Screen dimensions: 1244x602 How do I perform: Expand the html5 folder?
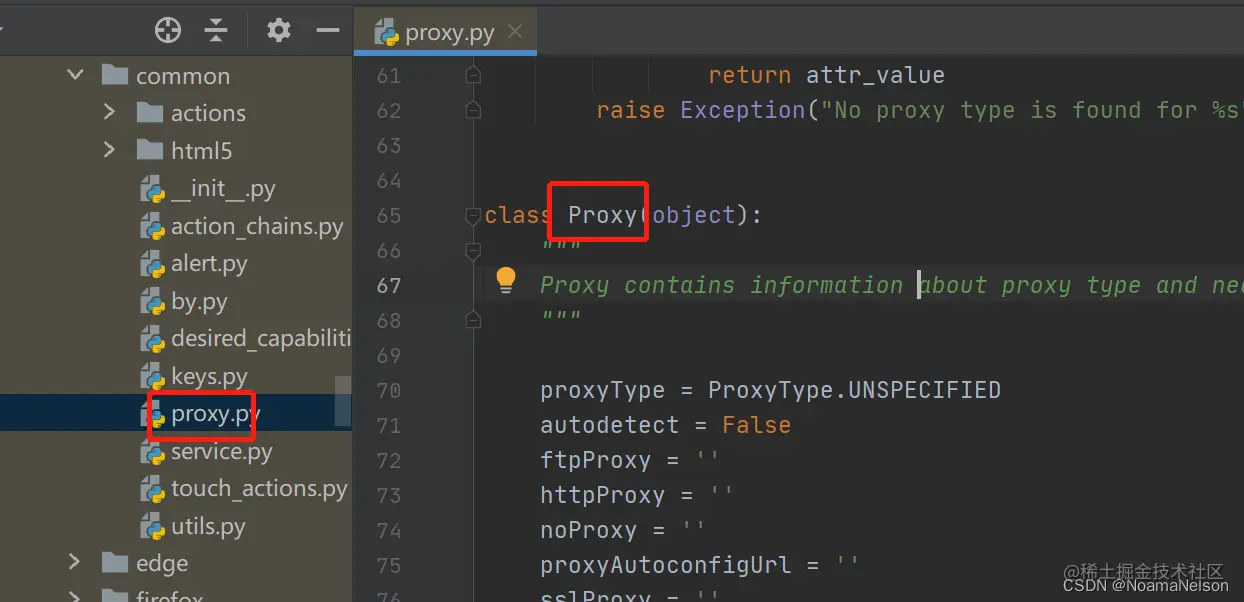110,150
